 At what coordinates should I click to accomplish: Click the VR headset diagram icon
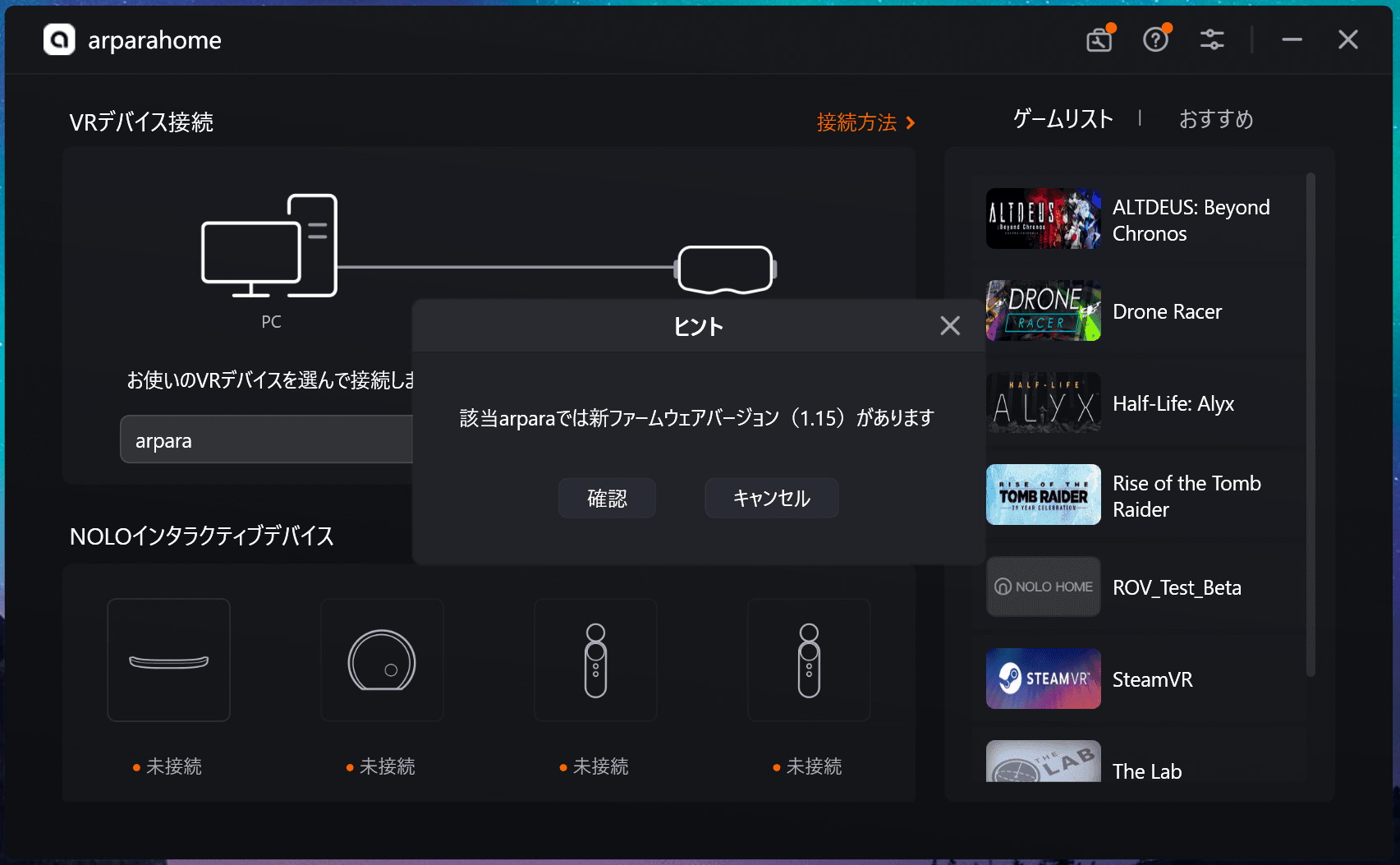coord(725,269)
